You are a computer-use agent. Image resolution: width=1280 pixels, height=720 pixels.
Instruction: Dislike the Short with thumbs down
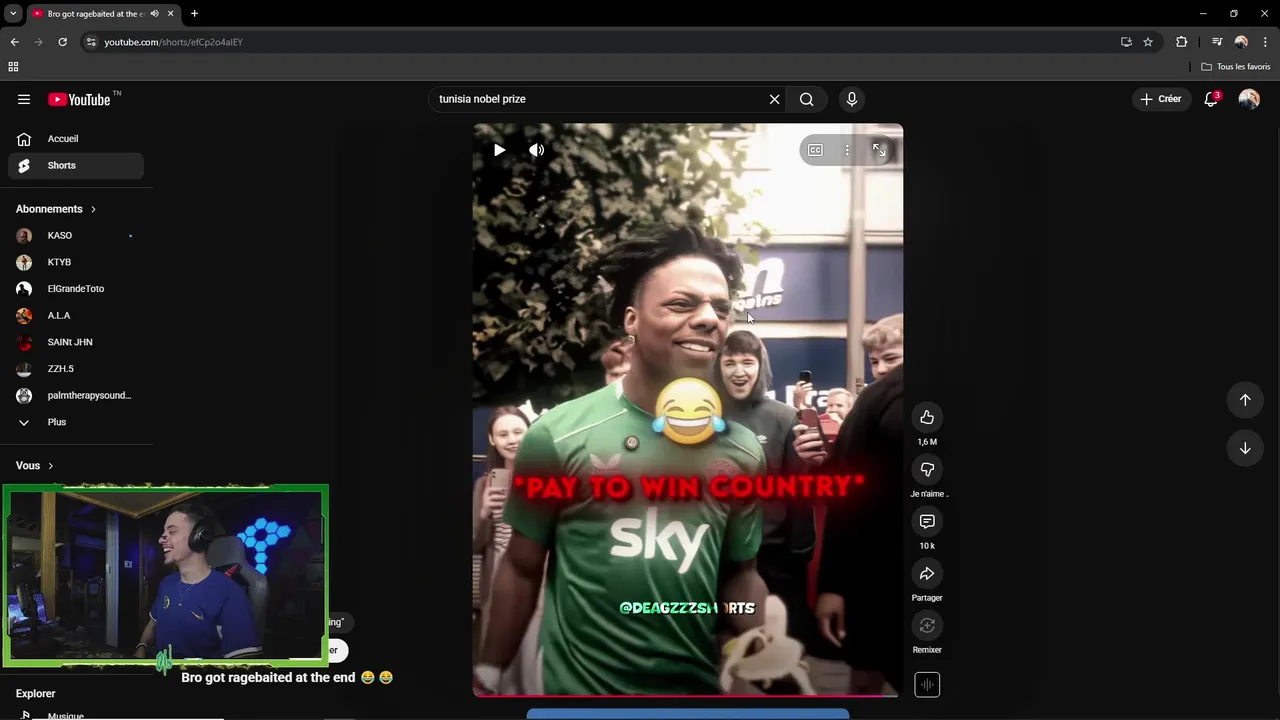tap(927, 469)
